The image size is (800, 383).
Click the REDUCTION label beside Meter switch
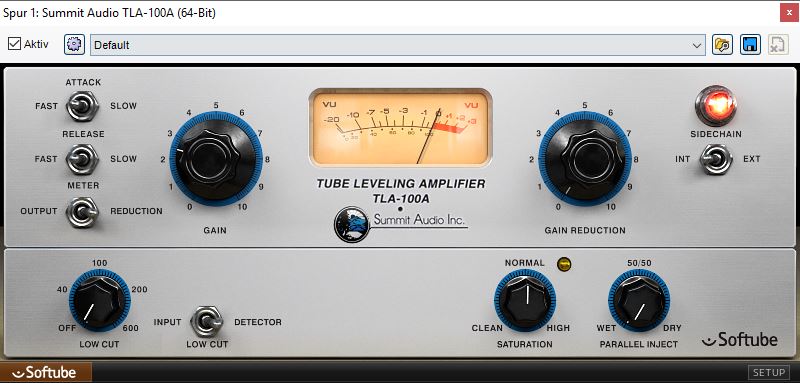pos(136,211)
